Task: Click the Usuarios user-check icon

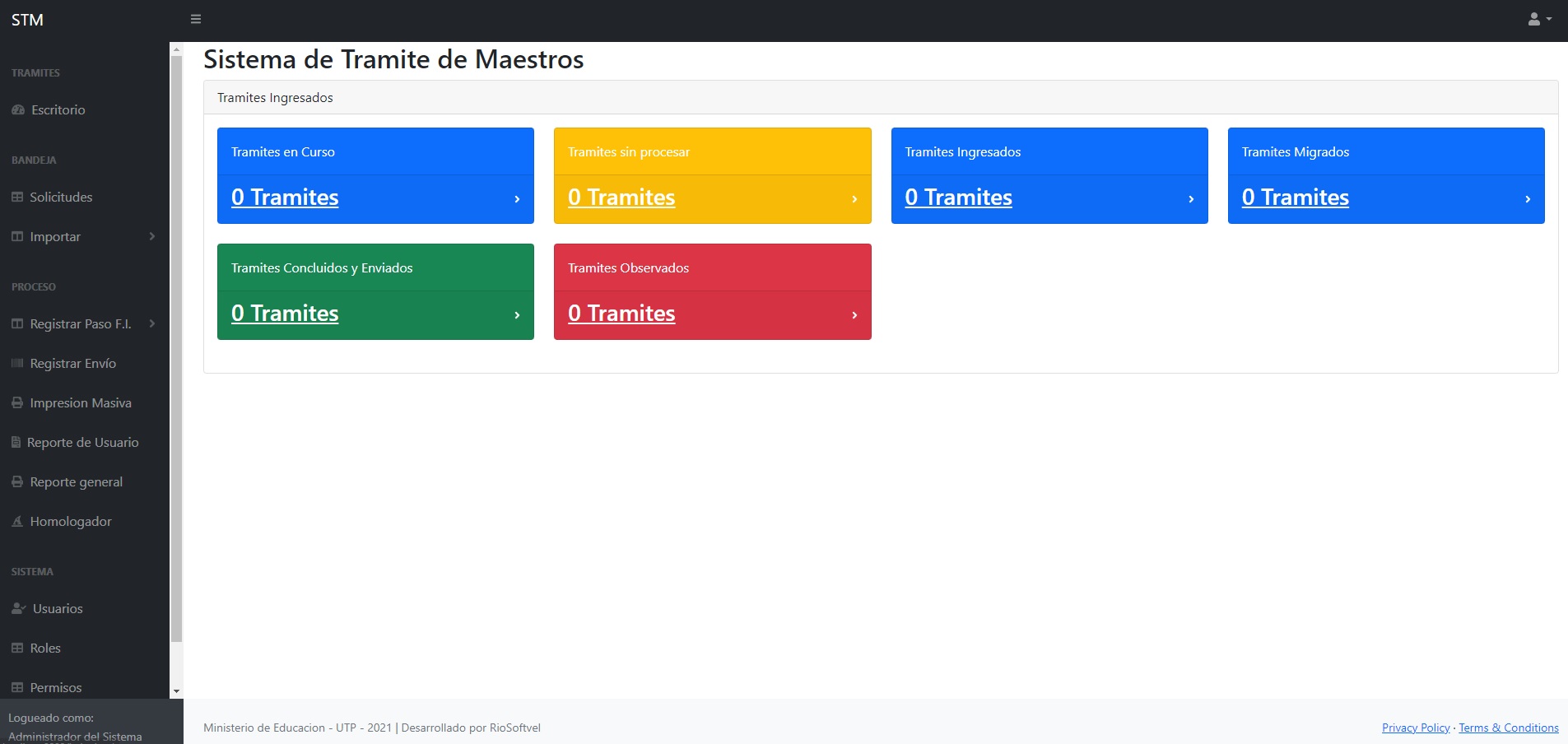Action: pyautogui.click(x=18, y=608)
